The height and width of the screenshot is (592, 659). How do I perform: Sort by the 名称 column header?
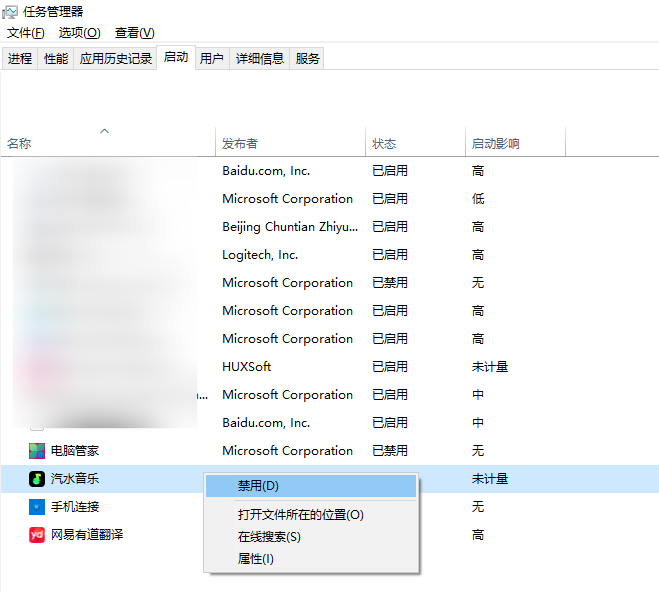coord(108,142)
